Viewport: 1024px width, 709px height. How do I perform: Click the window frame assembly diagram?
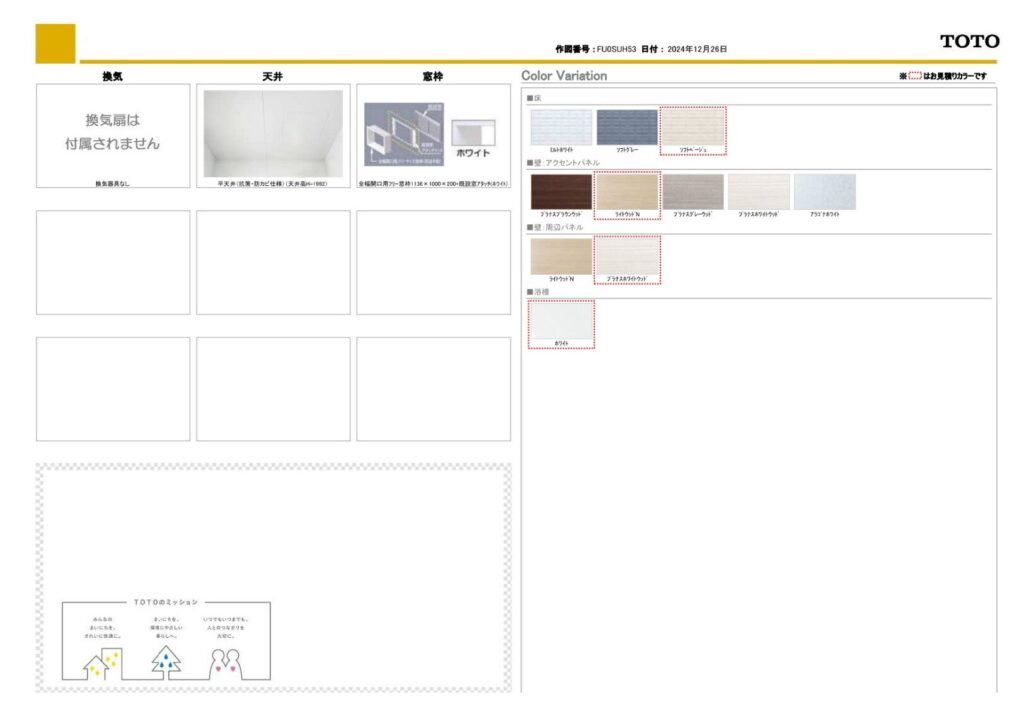pyautogui.click(x=403, y=134)
